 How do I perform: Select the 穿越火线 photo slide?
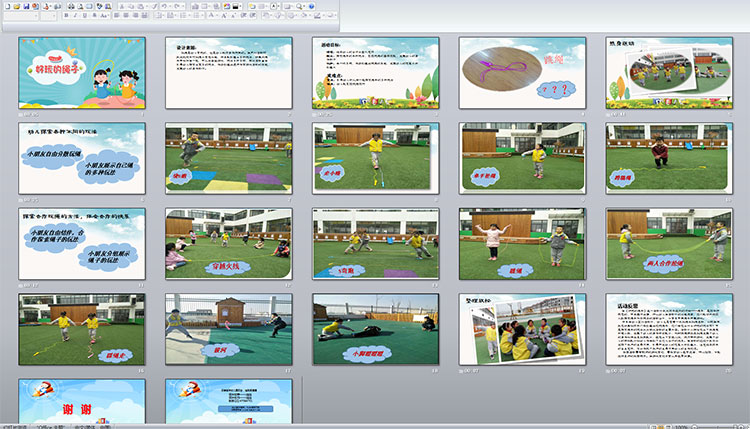(x=229, y=244)
